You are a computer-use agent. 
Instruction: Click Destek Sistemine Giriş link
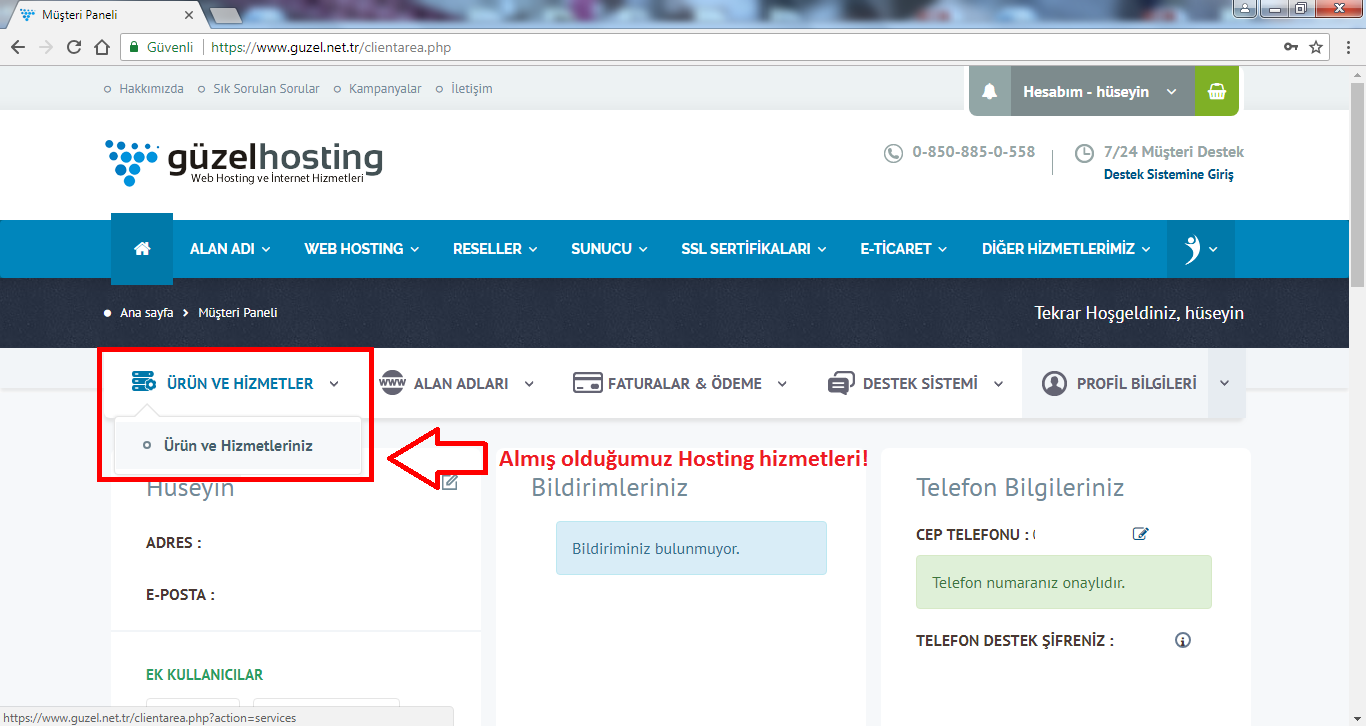tap(1168, 174)
